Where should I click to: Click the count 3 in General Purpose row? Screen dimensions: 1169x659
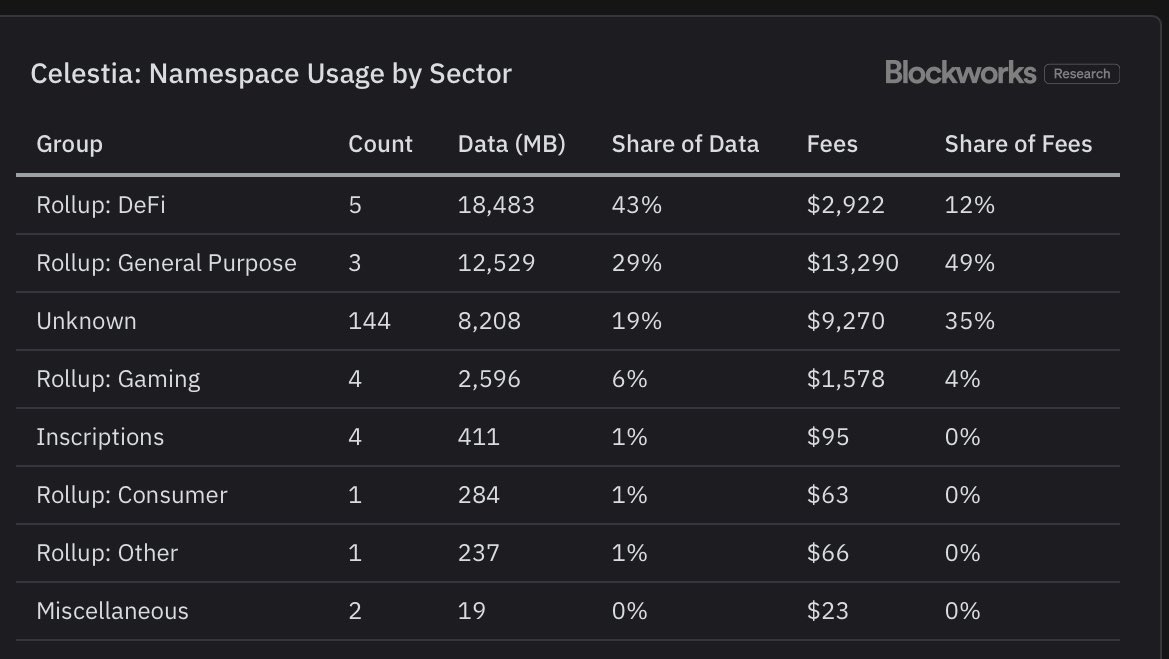[355, 263]
